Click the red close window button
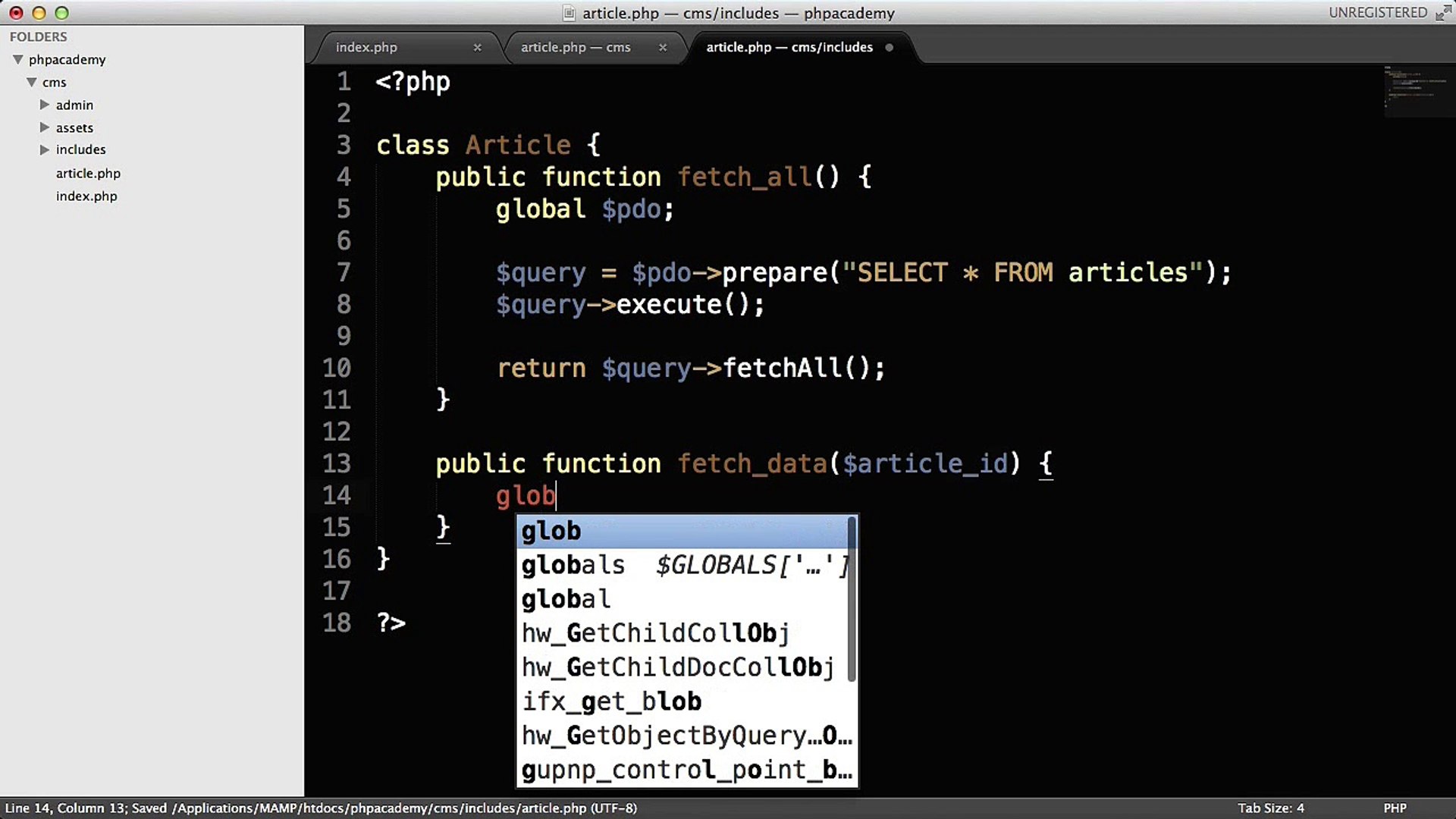This screenshot has width=1456, height=819. [16, 13]
